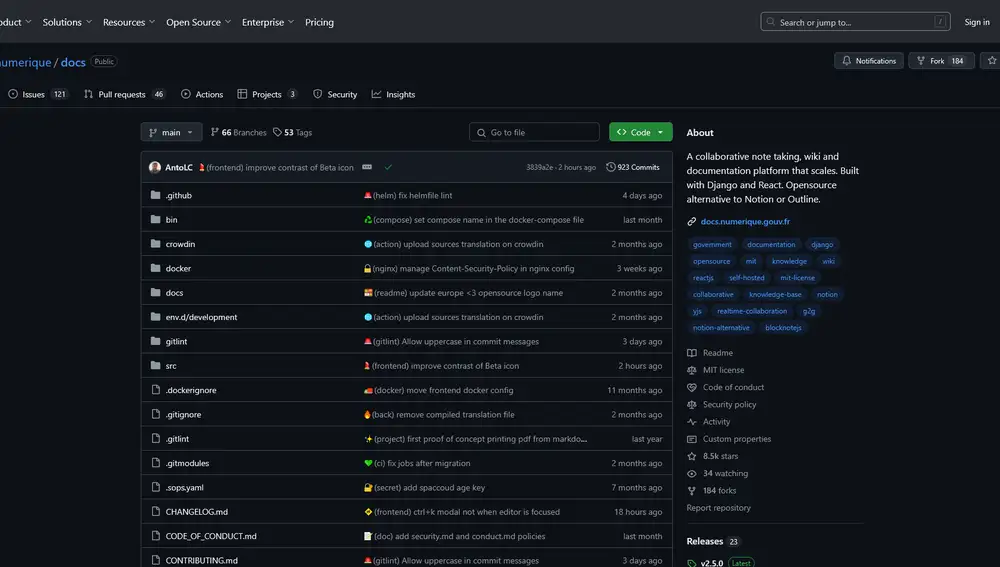Screen dimensions: 1000x567
Task: Open the Releases section link
Action: point(705,541)
